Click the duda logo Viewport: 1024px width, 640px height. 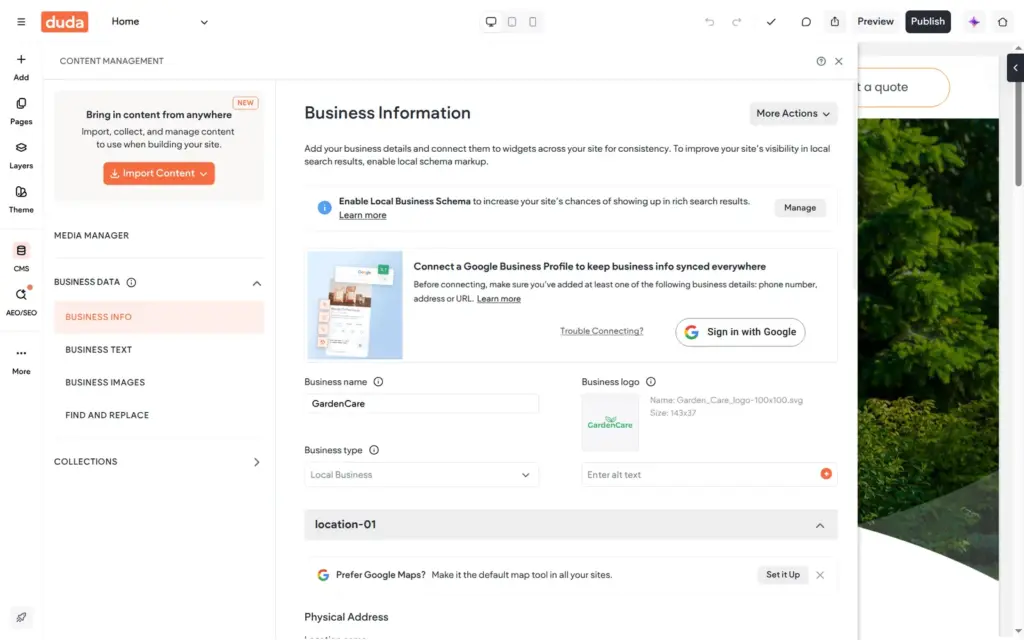point(64,22)
